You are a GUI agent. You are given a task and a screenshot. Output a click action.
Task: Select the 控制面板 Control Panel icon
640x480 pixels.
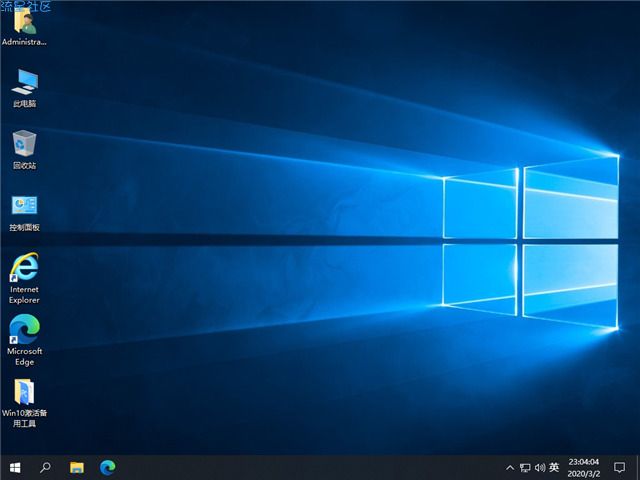(x=24, y=205)
